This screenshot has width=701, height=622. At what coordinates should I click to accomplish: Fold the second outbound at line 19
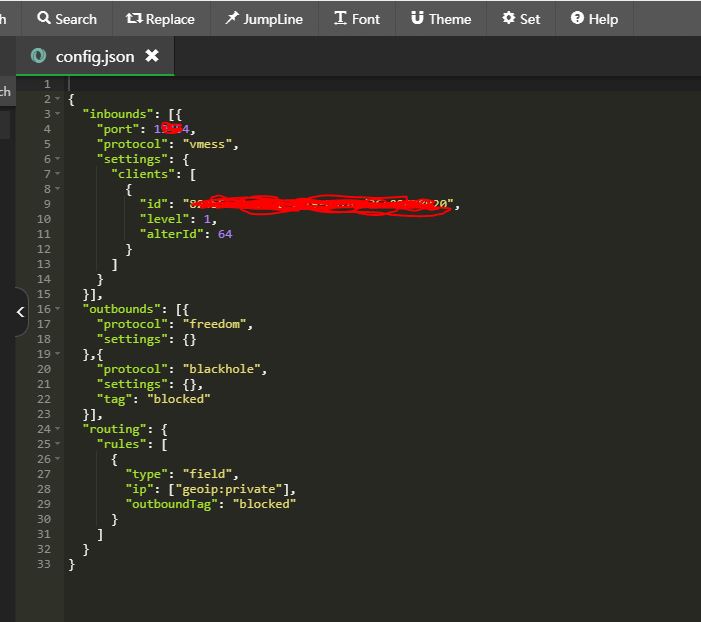(58, 354)
